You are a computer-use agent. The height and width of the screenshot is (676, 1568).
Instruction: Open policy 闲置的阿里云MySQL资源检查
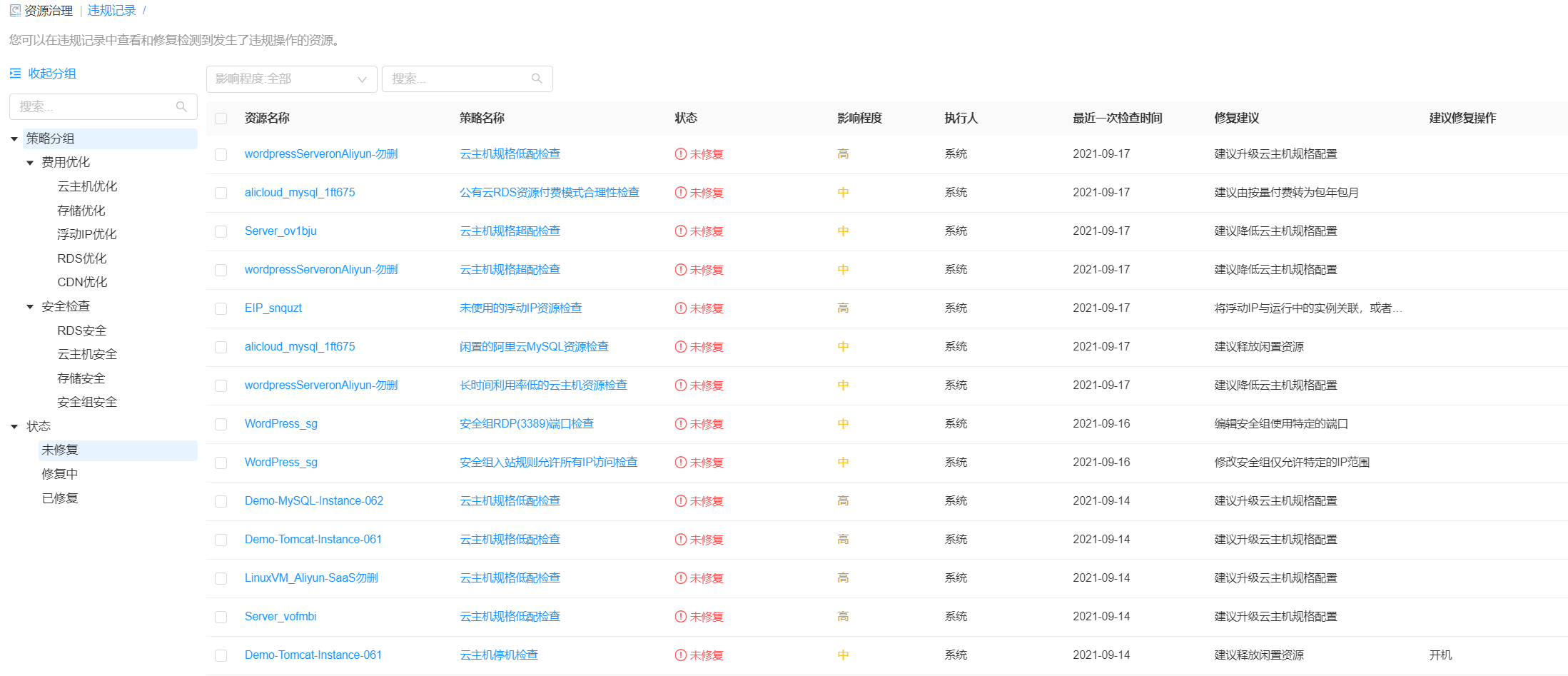click(535, 347)
